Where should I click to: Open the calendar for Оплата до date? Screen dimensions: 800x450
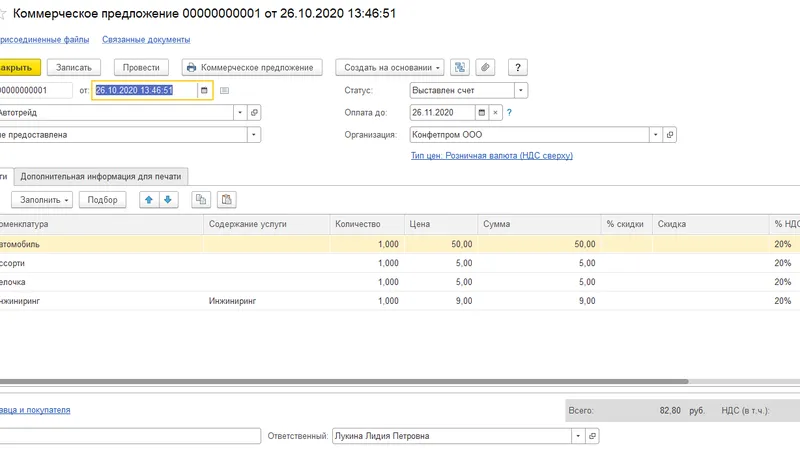(482, 112)
